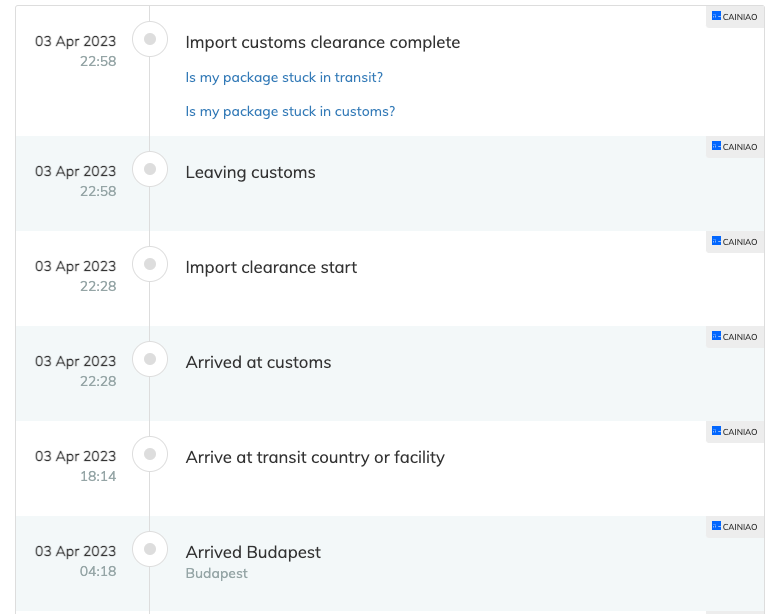
Task: Open 'Is my package stuck in transit?' link
Action: 284,77
